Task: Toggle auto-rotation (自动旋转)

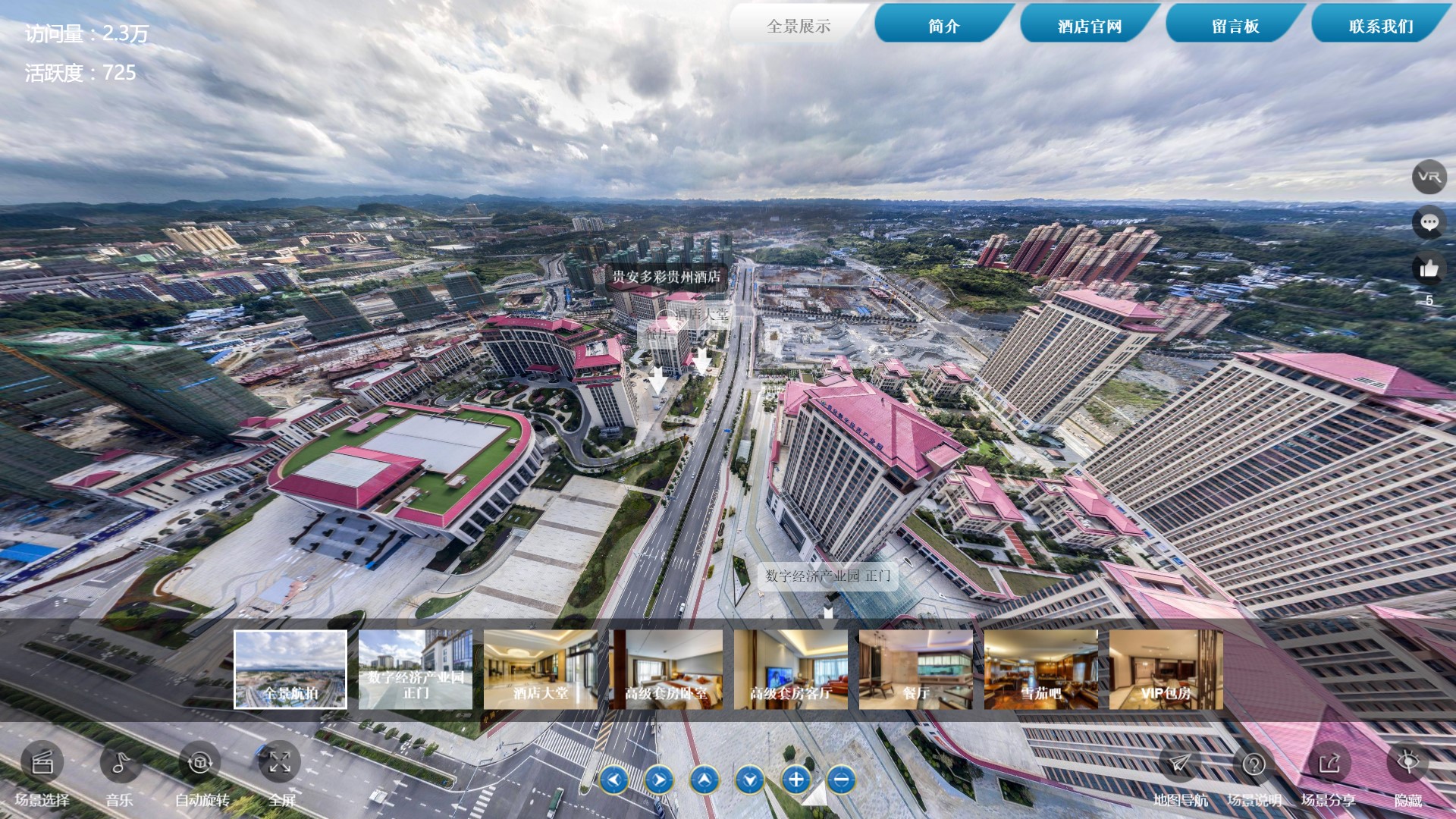Action: tap(200, 763)
